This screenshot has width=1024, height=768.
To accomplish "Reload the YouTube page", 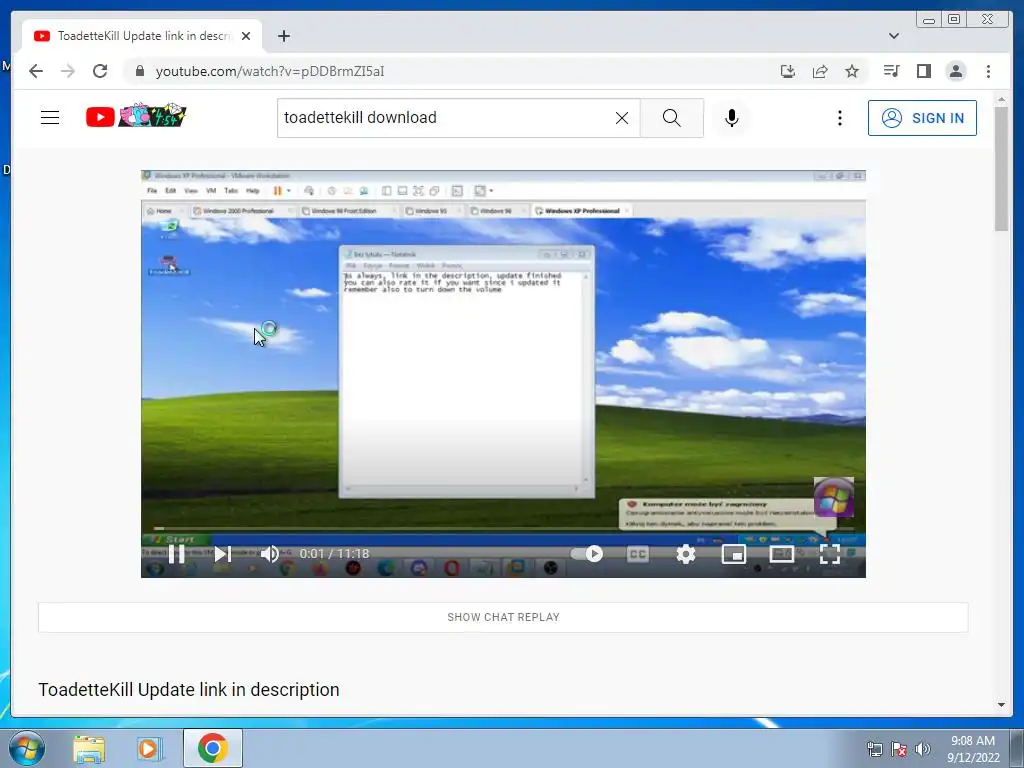I will coord(100,71).
